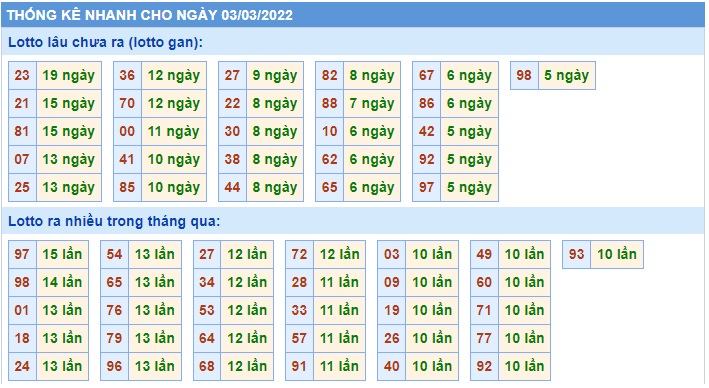Image resolution: width=709 pixels, height=388 pixels.
Task: Select number 53 in the frequent lotto table
Action: [x=207, y=310]
